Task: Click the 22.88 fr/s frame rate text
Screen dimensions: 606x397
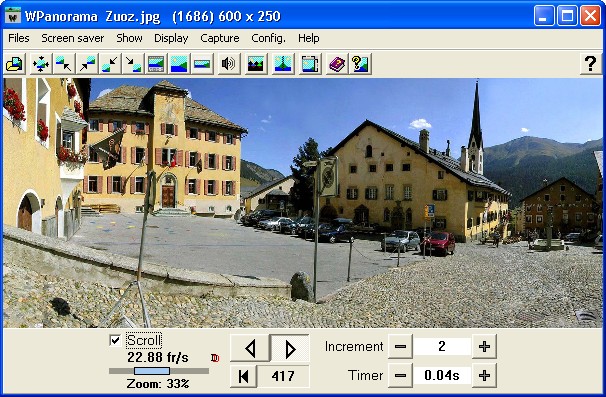Action: coord(158,357)
